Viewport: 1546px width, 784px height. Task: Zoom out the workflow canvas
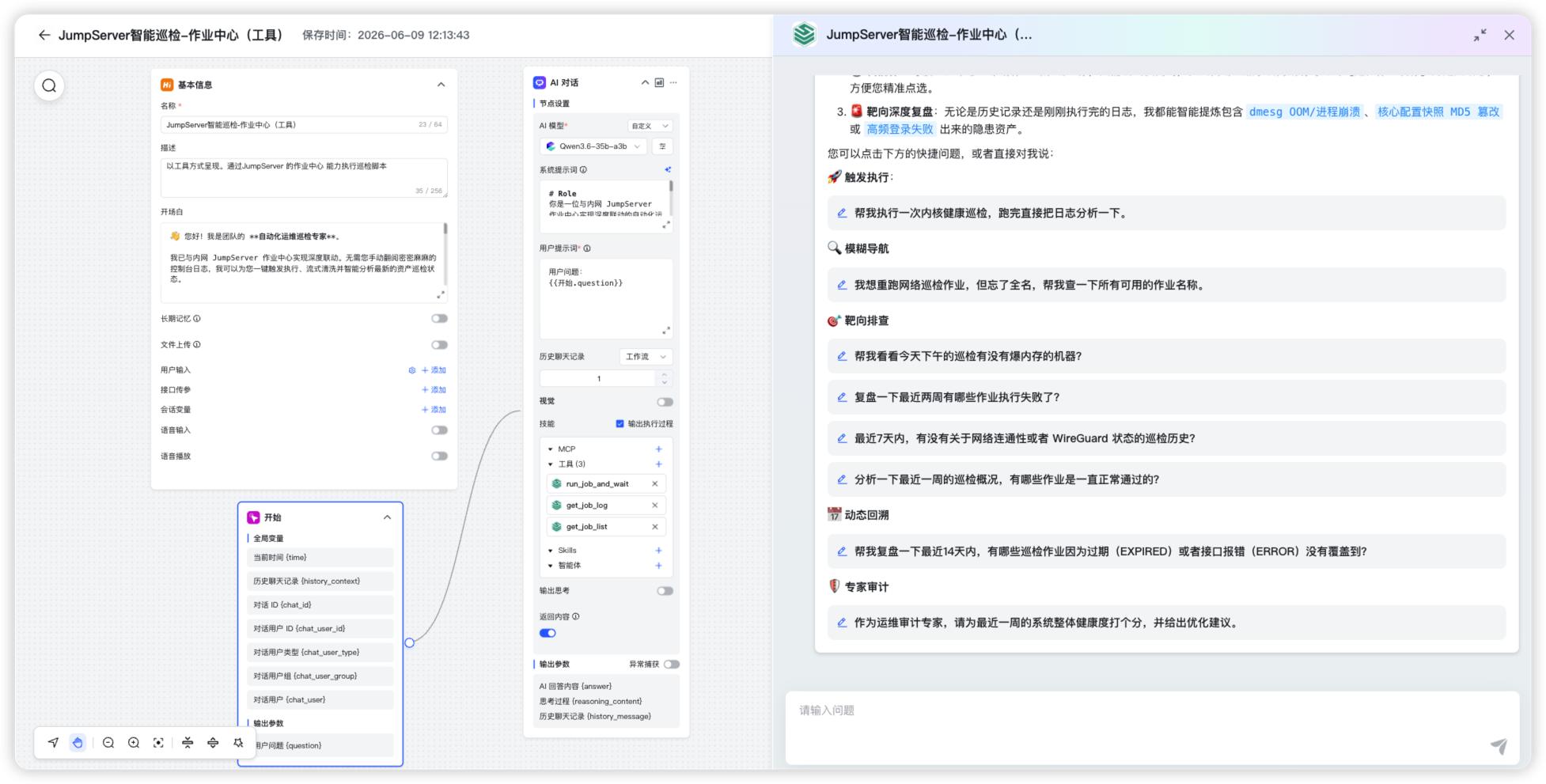108,742
